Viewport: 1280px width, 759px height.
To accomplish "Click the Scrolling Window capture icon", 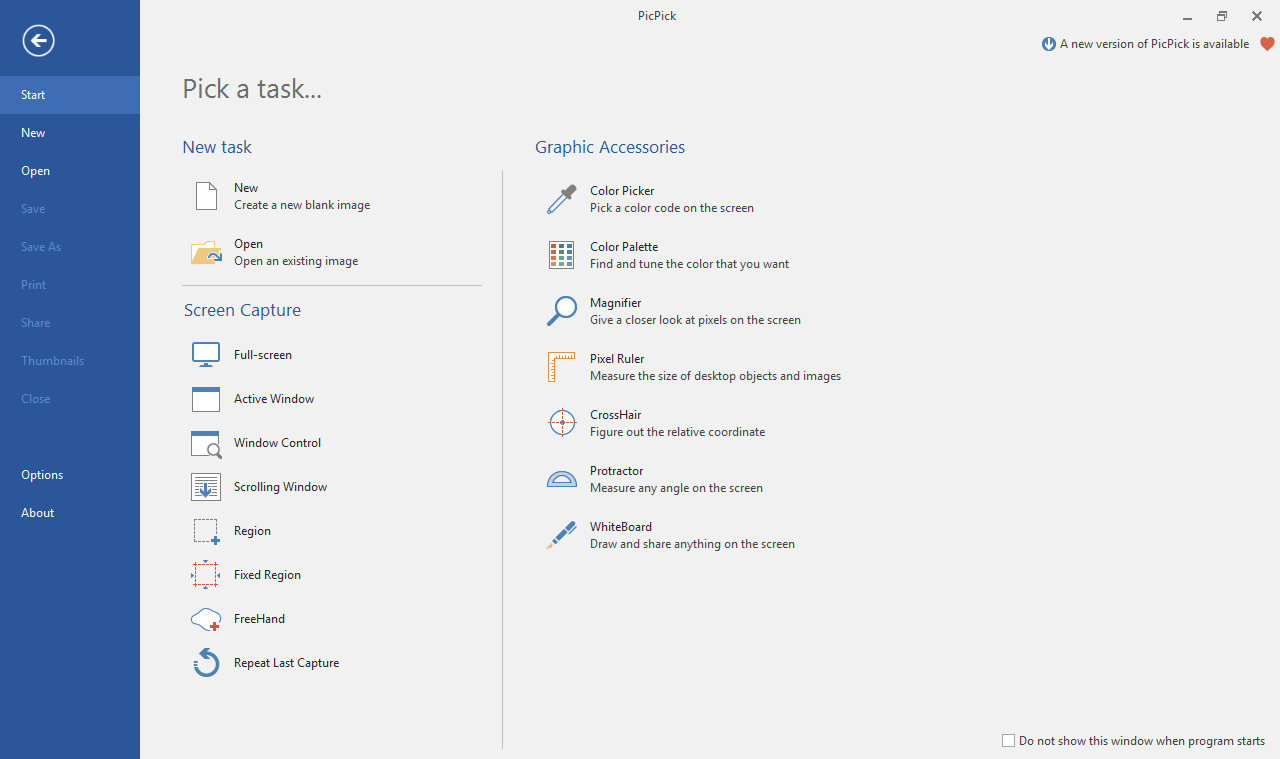I will [206, 487].
